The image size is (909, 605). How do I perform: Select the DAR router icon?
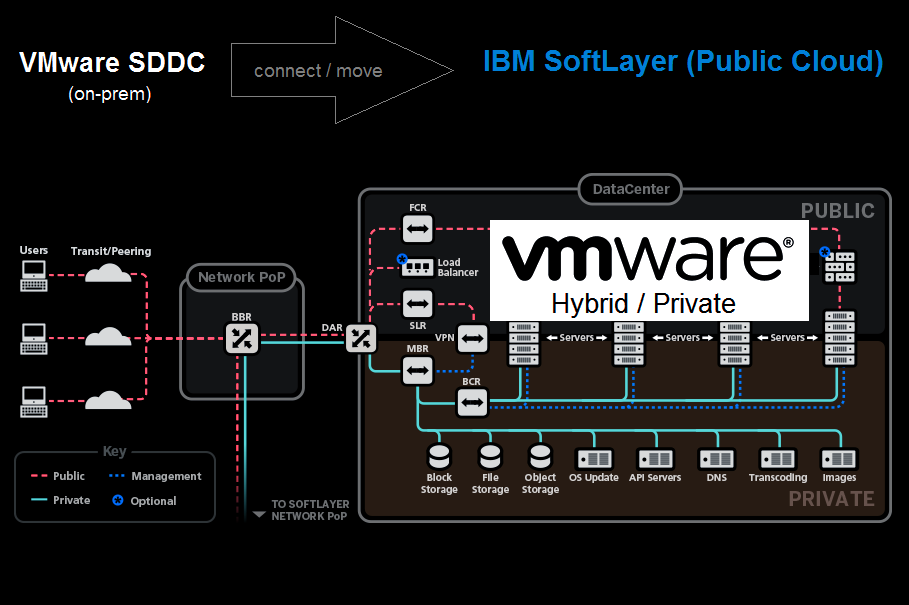[361, 338]
